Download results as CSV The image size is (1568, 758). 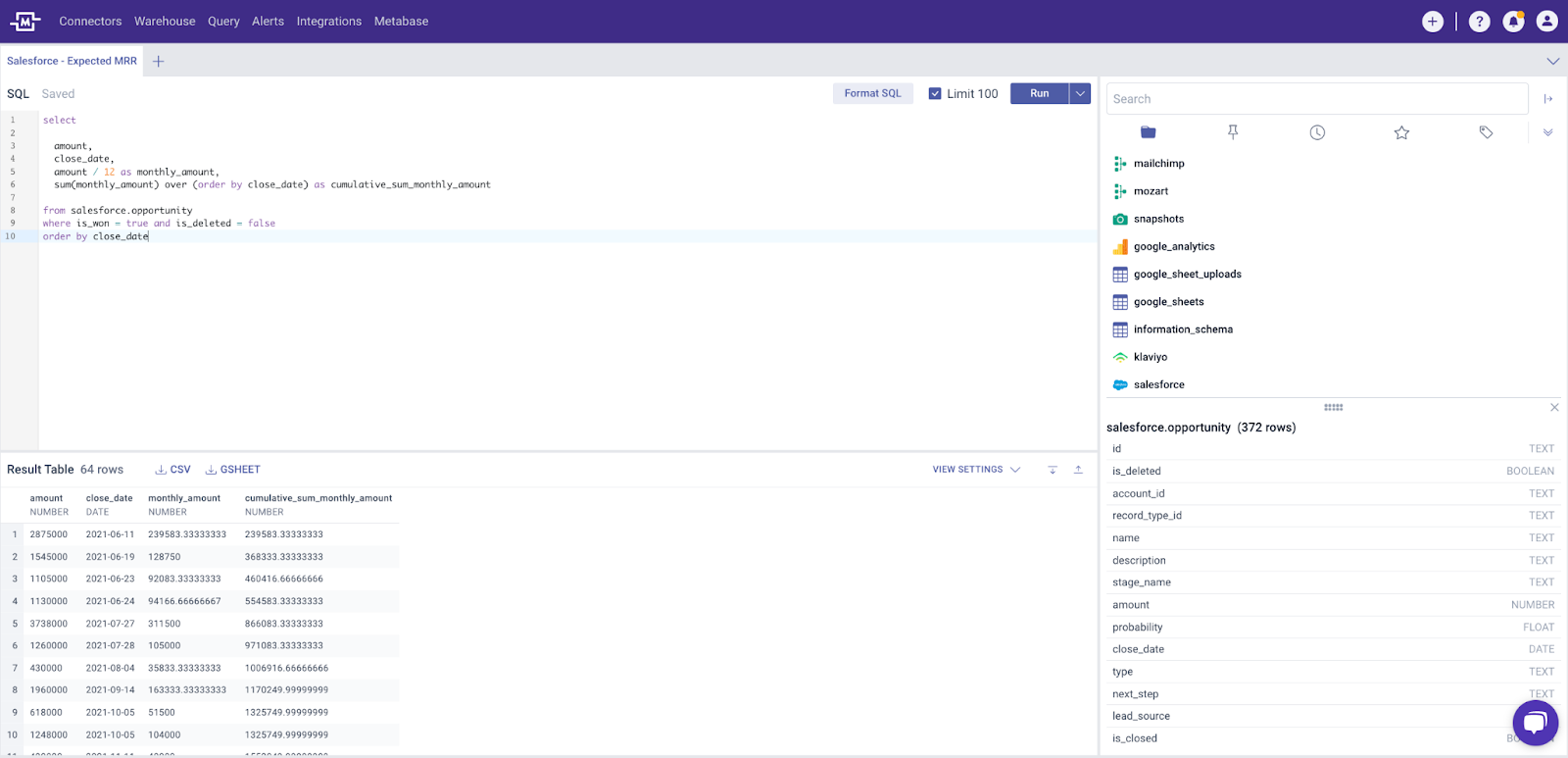tap(172, 470)
